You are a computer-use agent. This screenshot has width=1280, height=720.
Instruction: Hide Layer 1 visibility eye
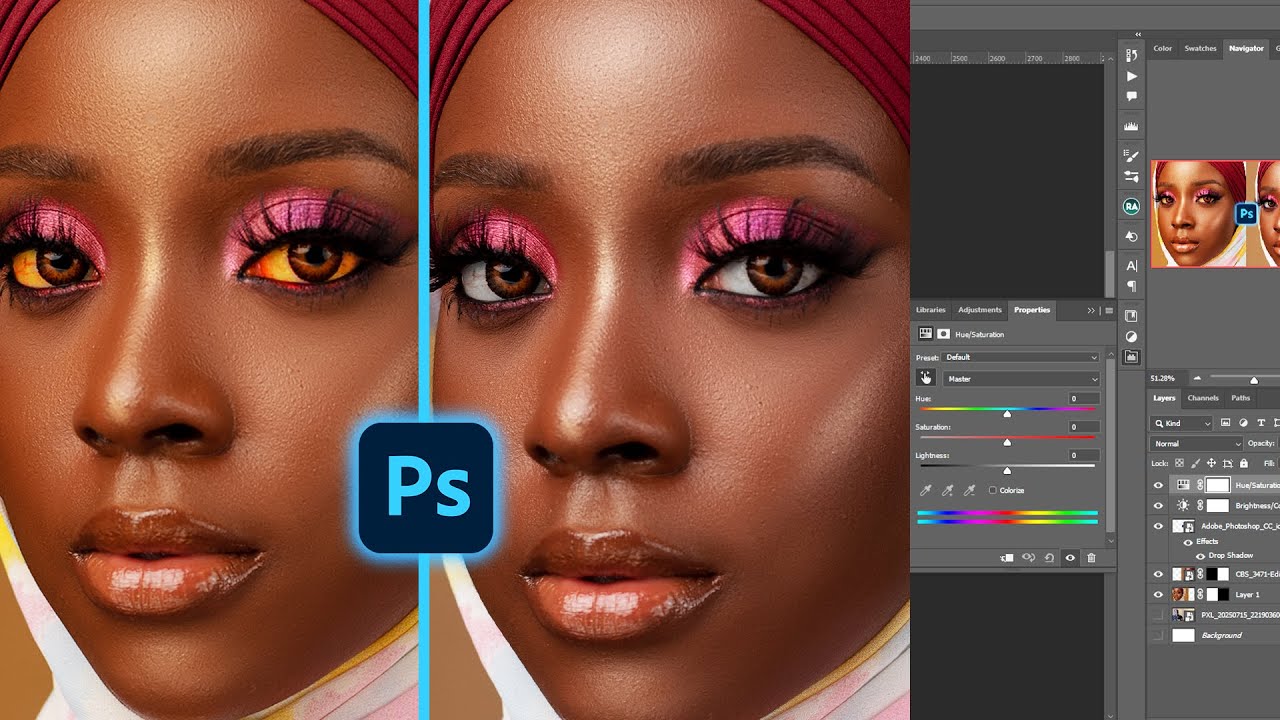click(x=1158, y=594)
